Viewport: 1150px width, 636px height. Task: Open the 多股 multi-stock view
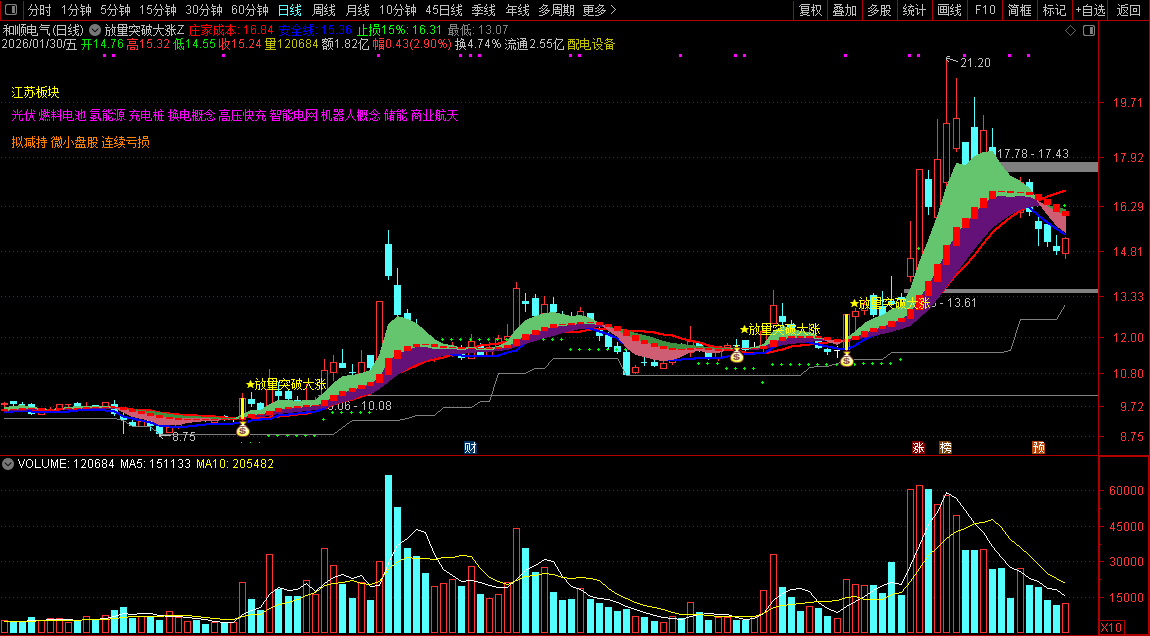pyautogui.click(x=879, y=10)
